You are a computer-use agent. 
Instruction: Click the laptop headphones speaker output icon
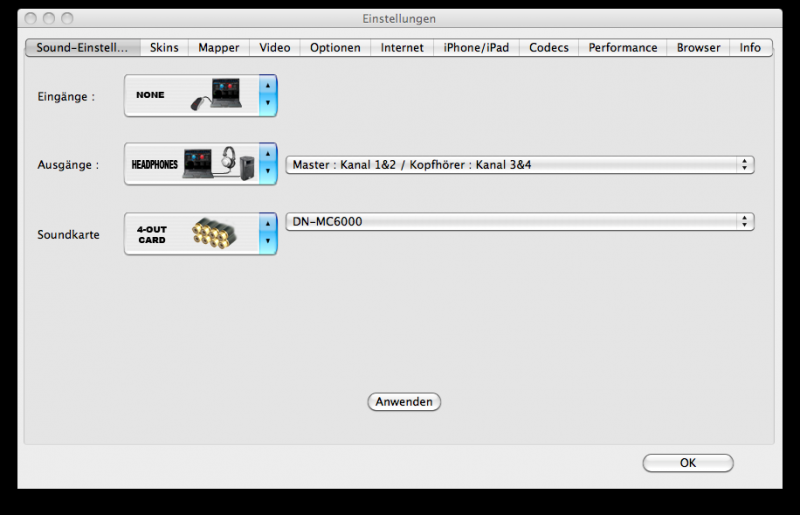click(218, 163)
